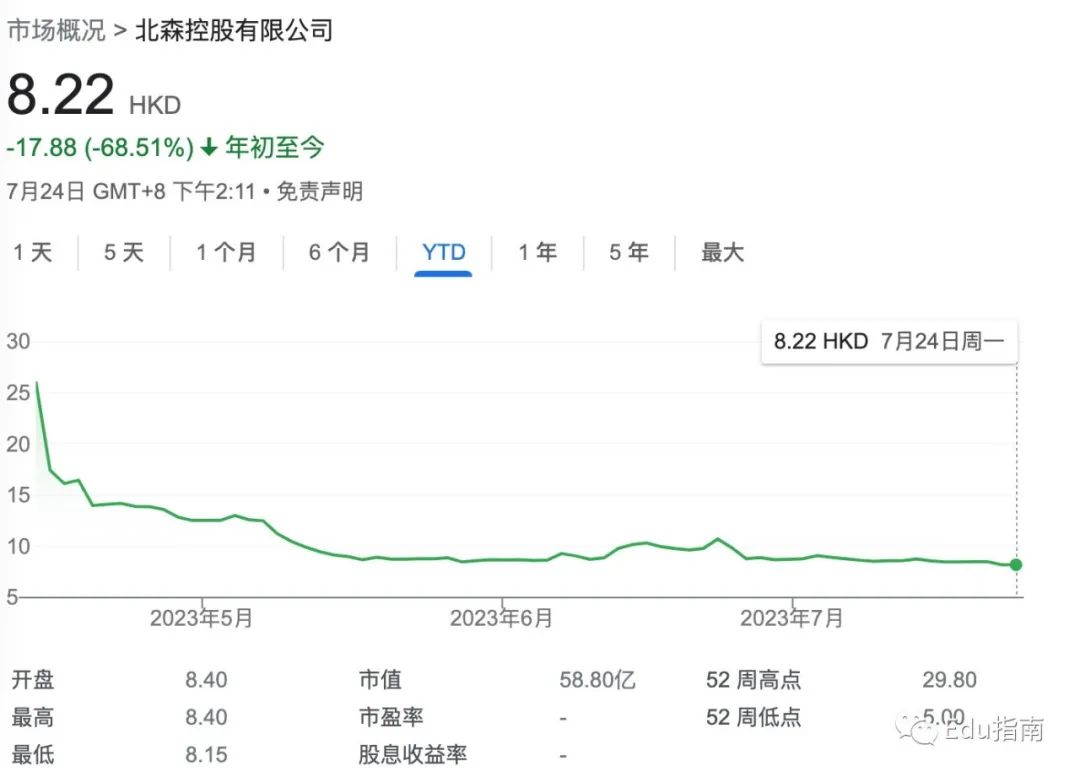The height and width of the screenshot is (777, 1080).
Task: Show the 5 年 chart range
Action: 629,252
